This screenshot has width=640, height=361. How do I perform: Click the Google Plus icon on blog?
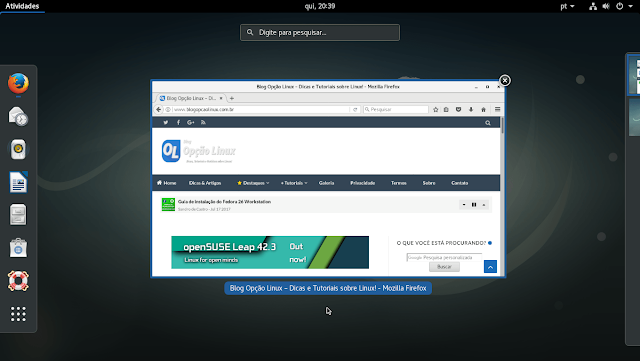pos(191,123)
